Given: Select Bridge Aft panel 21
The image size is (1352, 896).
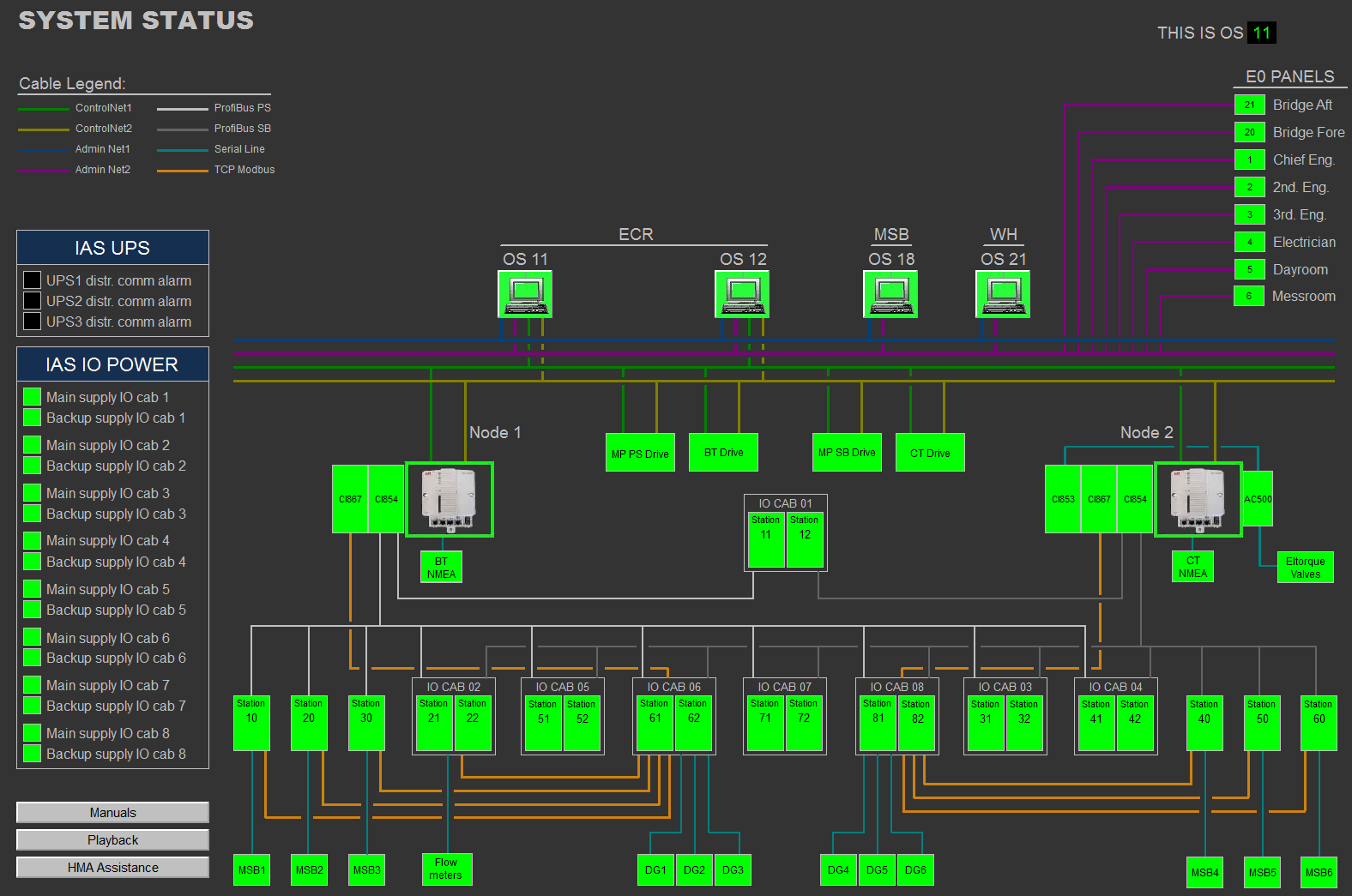Looking at the screenshot, I should coord(1249,105).
